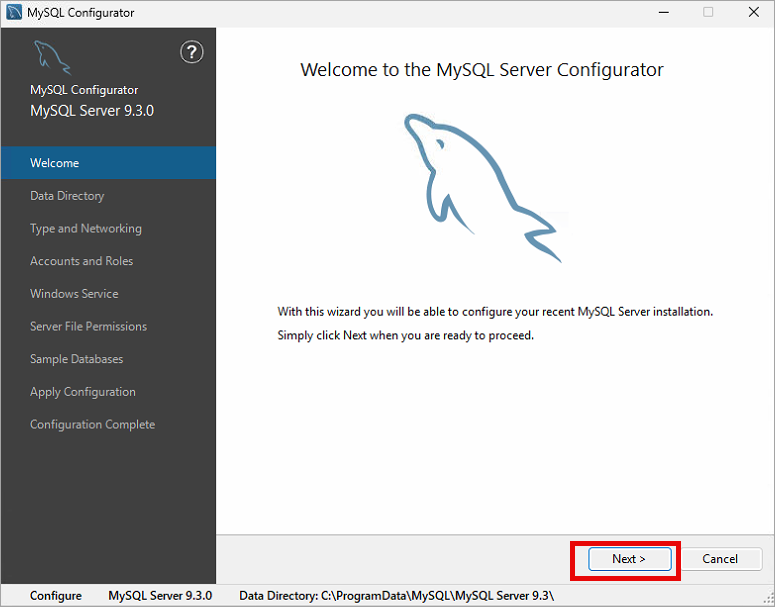Image resolution: width=775 pixels, height=607 pixels.
Task: Close the MySQL Configurator window
Action: point(753,12)
